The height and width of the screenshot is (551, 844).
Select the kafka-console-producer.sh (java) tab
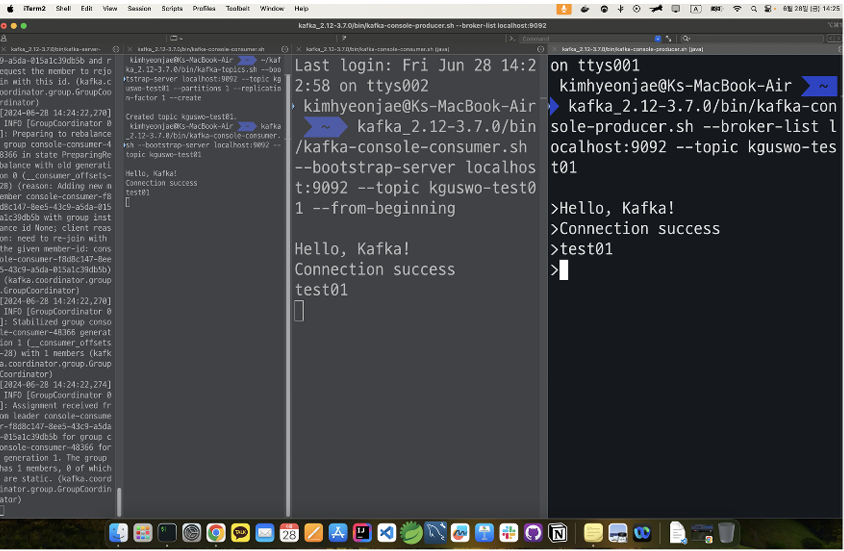pos(632,48)
